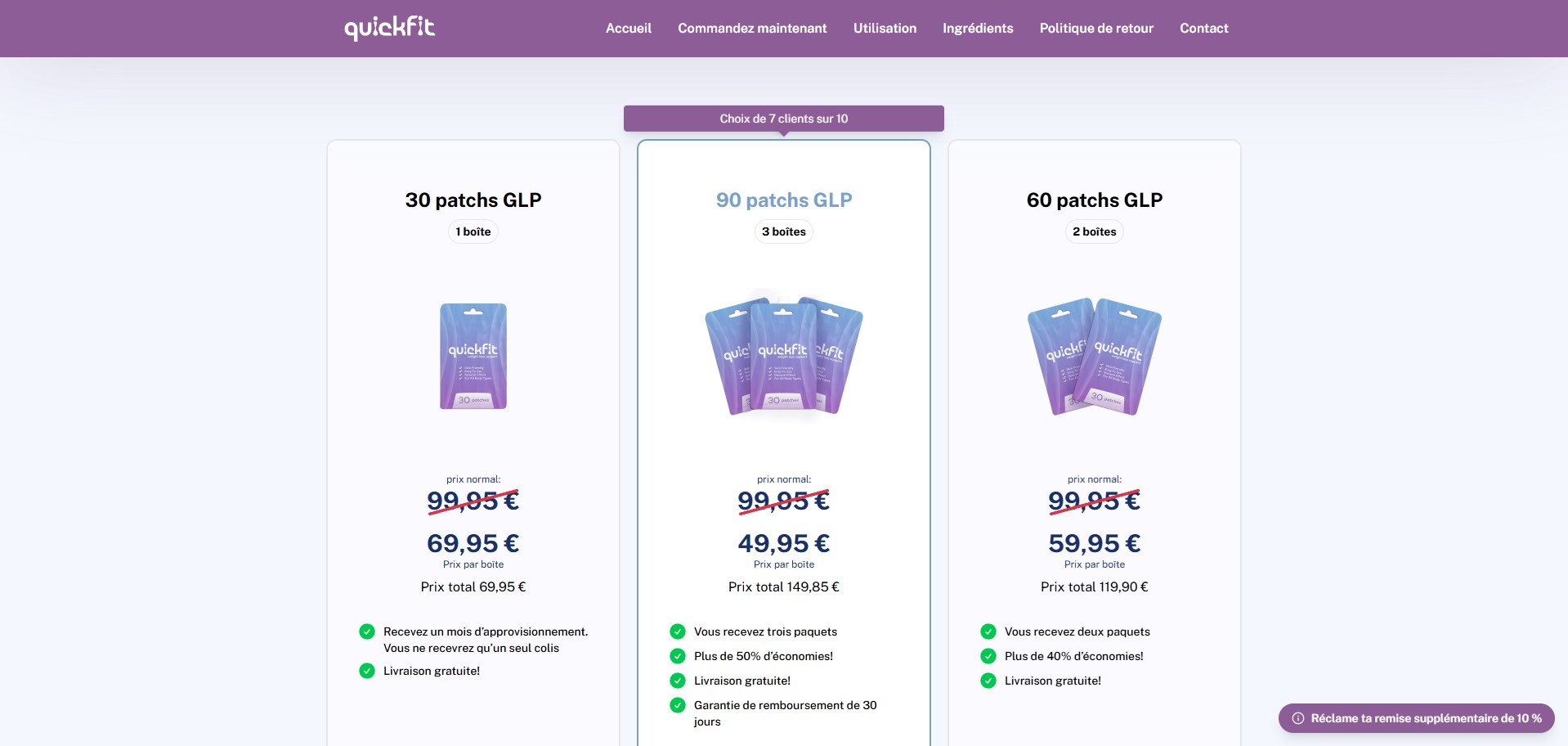Click Vous recevez deux paquets text
This screenshot has height=746, width=1568.
pos(1077,631)
